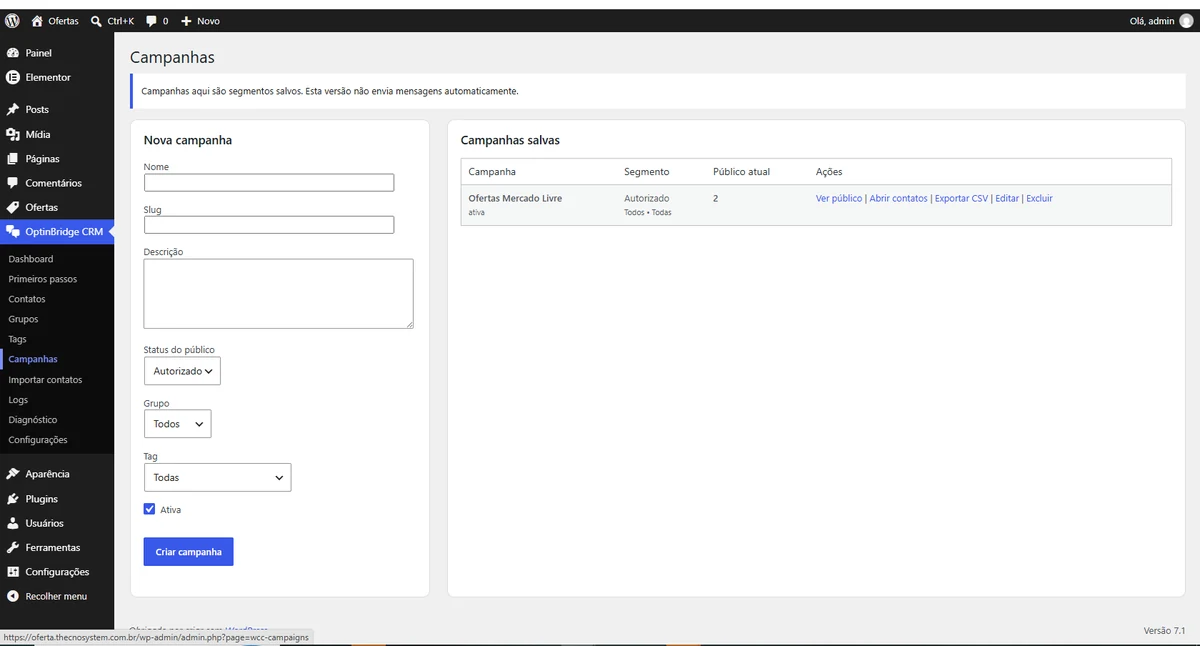Viewport: 1200px width, 646px height.
Task: Click the Recolher menu collapse arrow icon
Action: point(13,596)
